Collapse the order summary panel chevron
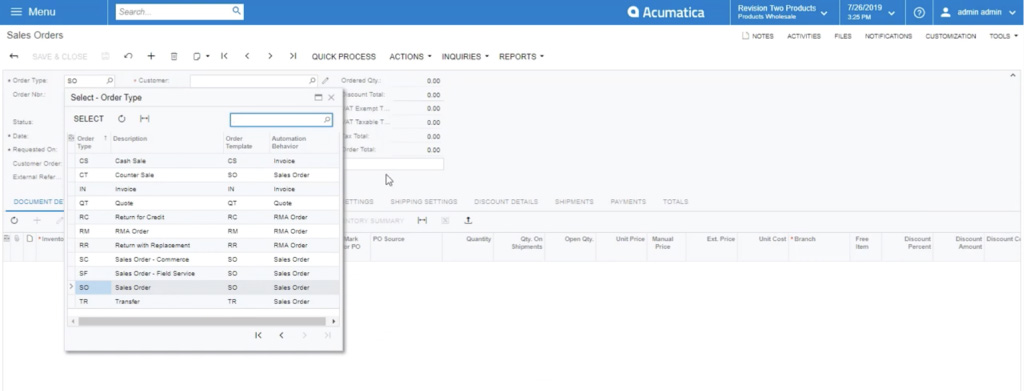1024x391 pixels. (1012, 76)
